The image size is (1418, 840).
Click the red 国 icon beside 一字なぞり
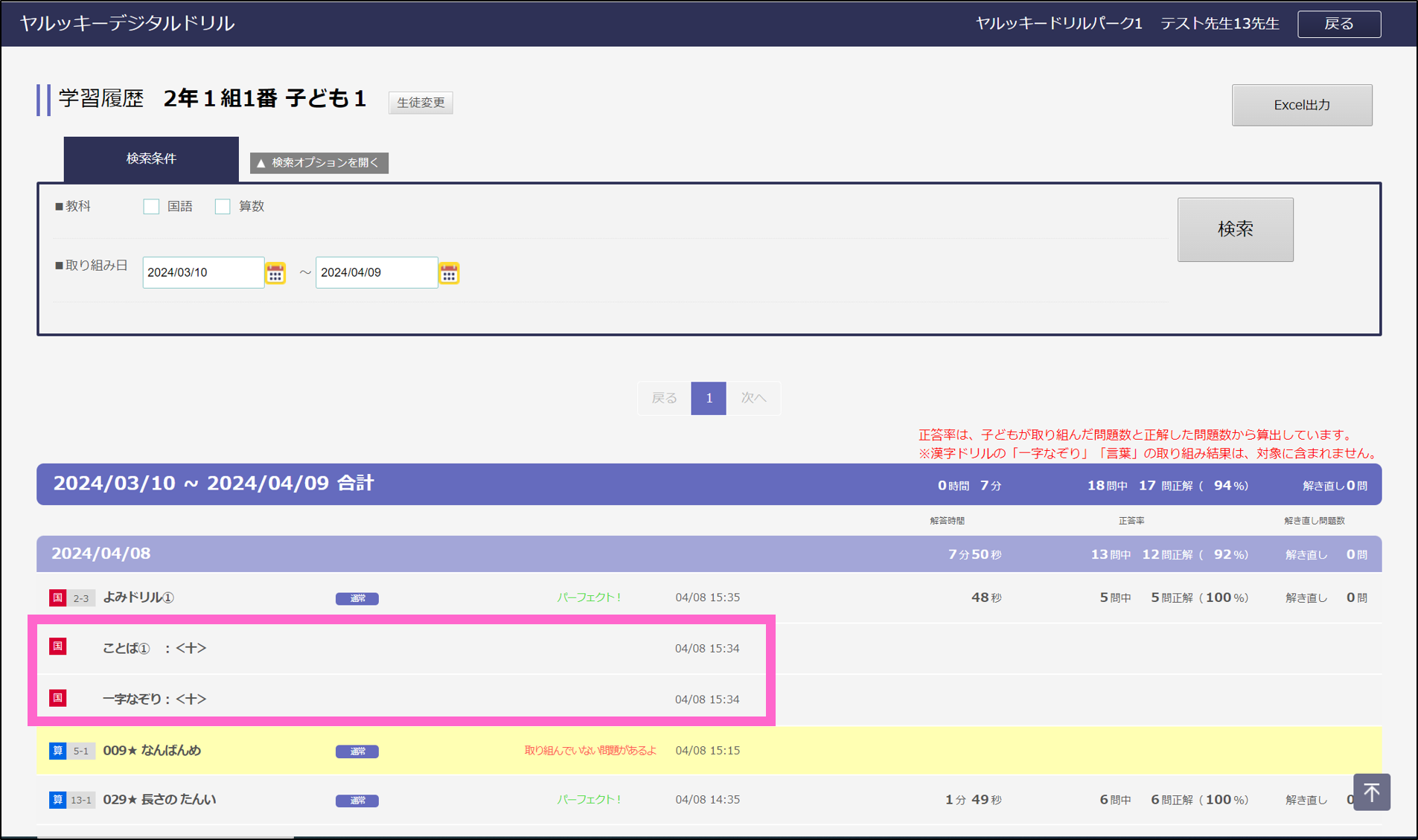click(x=57, y=698)
